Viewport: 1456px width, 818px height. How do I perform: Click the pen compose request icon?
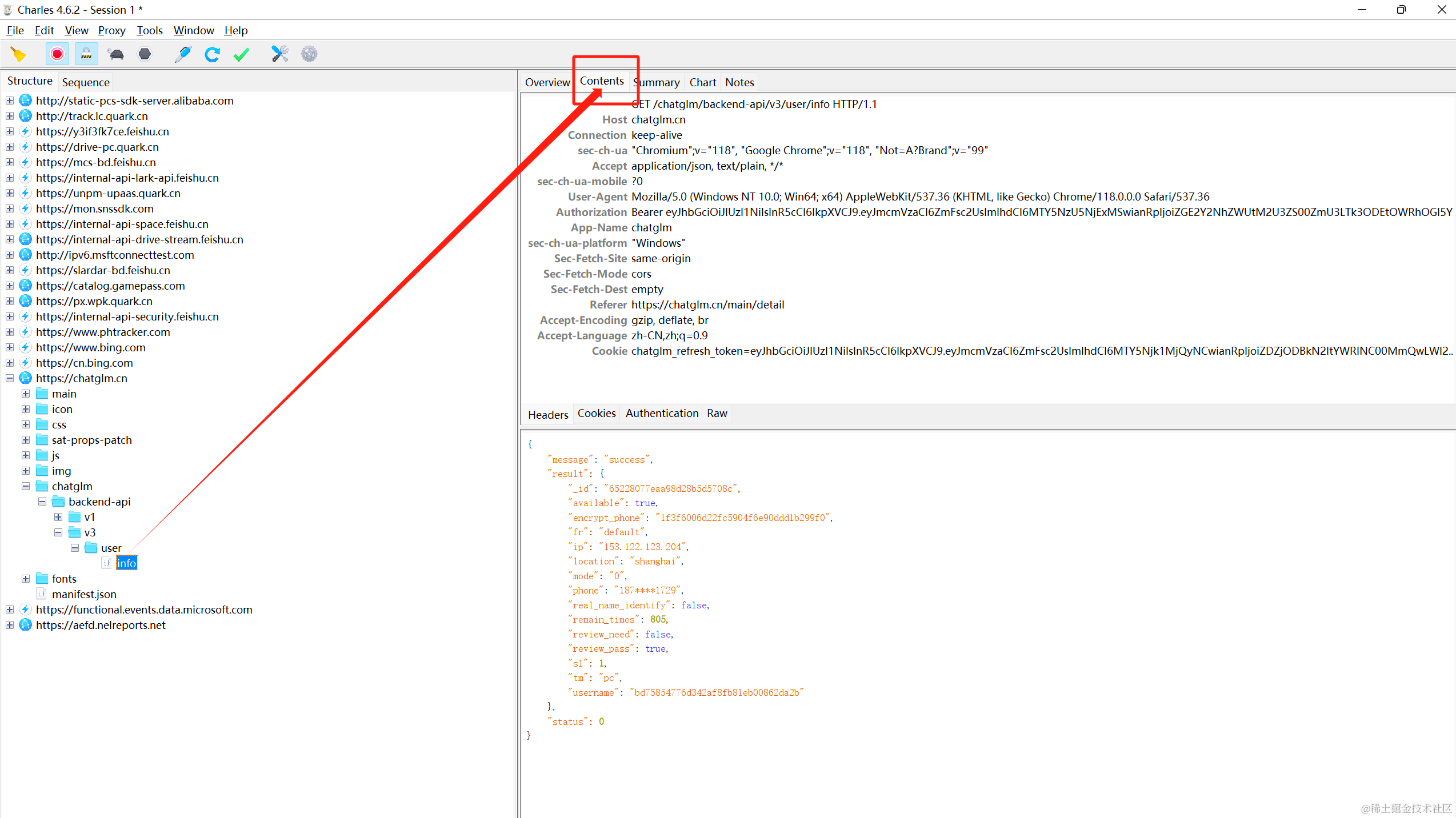(x=183, y=54)
